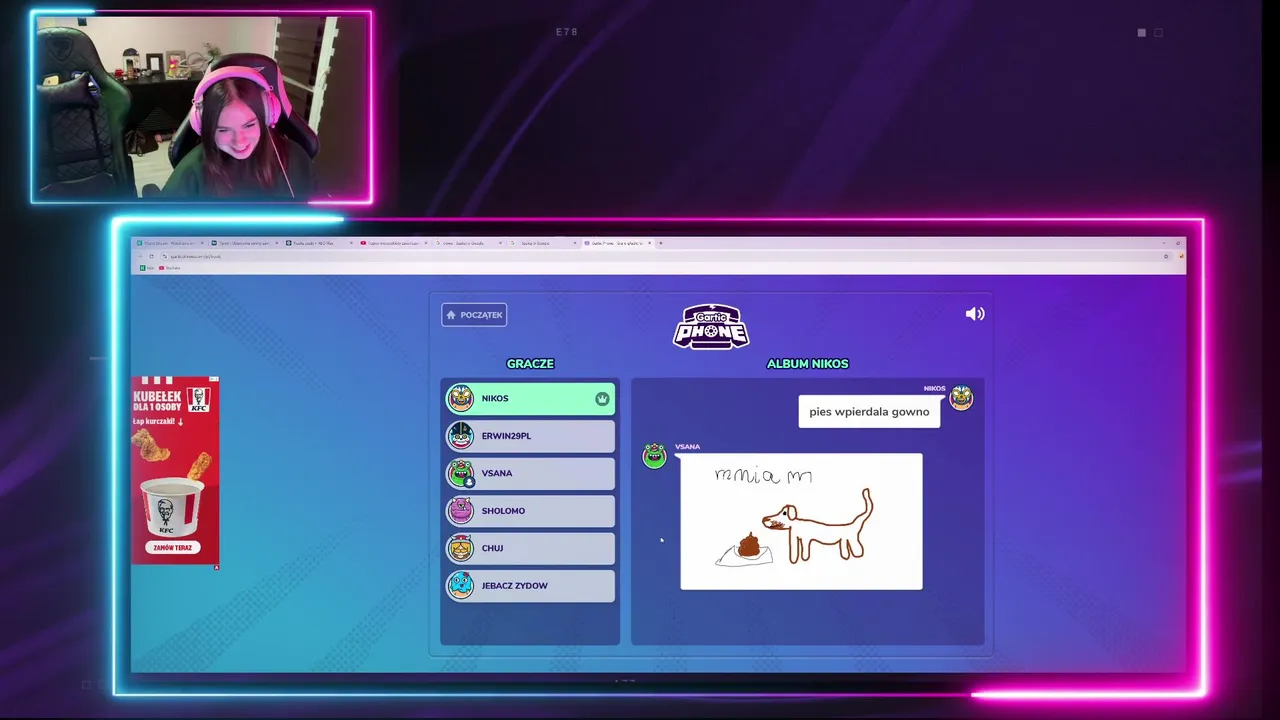Click the crown icon on the NIKOS row
Image resolution: width=1280 pixels, height=720 pixels.
click(602, 399)
